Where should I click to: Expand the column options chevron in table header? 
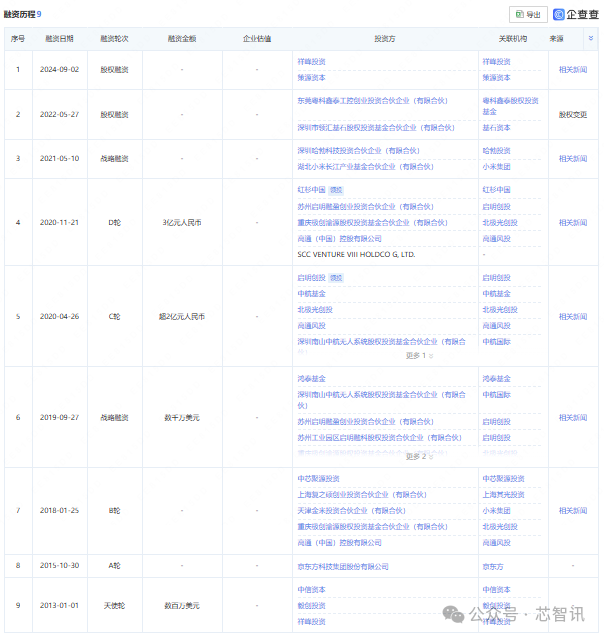[x=591, y=38]
